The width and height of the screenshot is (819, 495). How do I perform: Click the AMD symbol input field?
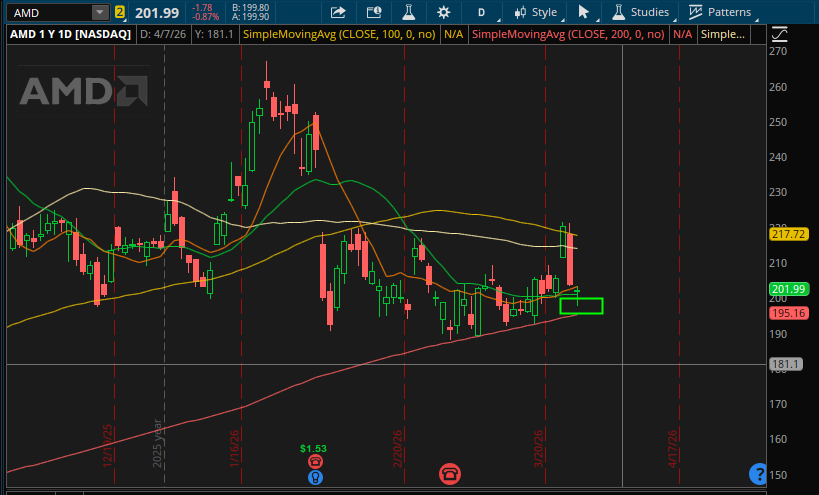pos(50,13)
